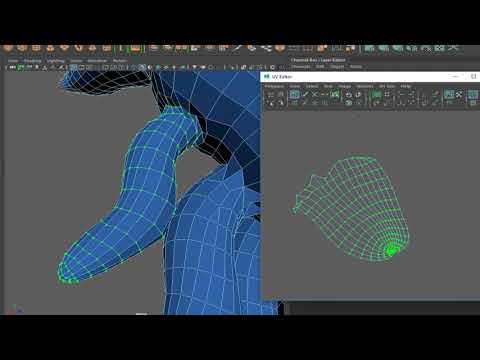
Task: Open the Edit menu in the Channel Box
Action: (320, 67)
